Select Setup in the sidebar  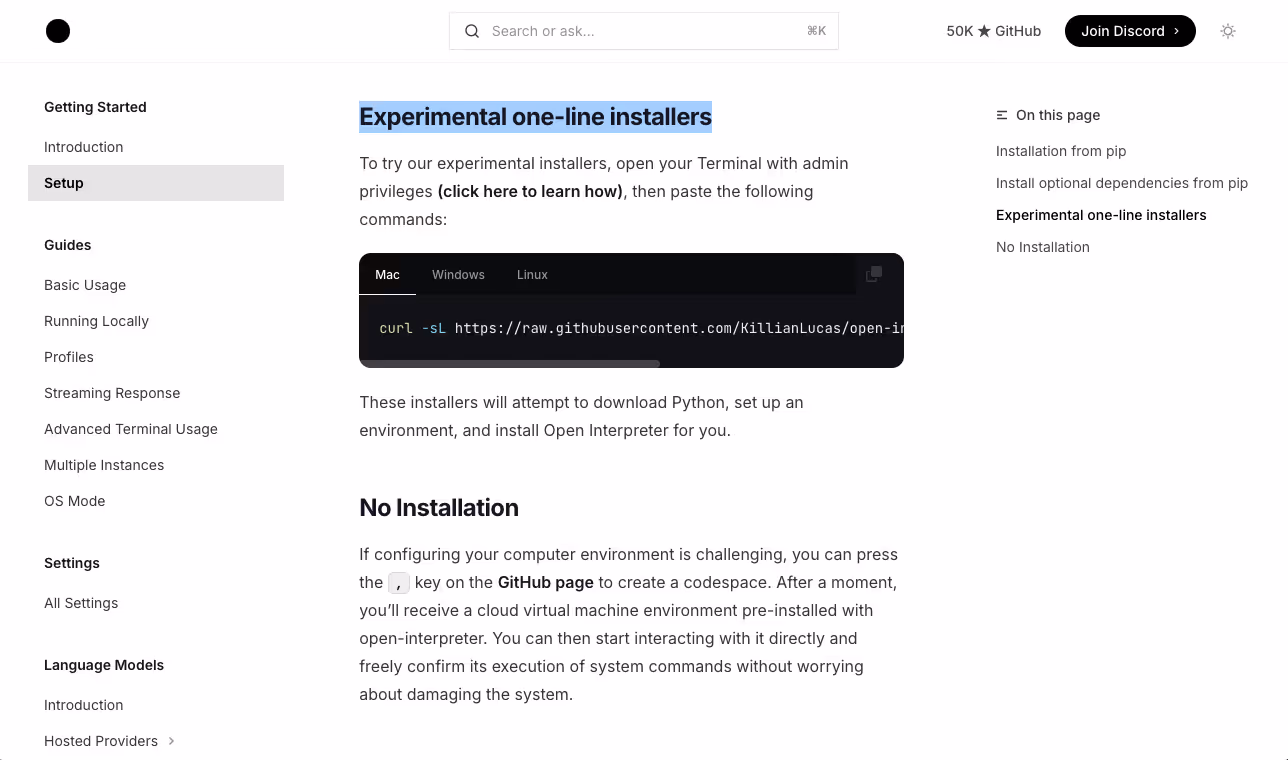[x=156, y=183]
